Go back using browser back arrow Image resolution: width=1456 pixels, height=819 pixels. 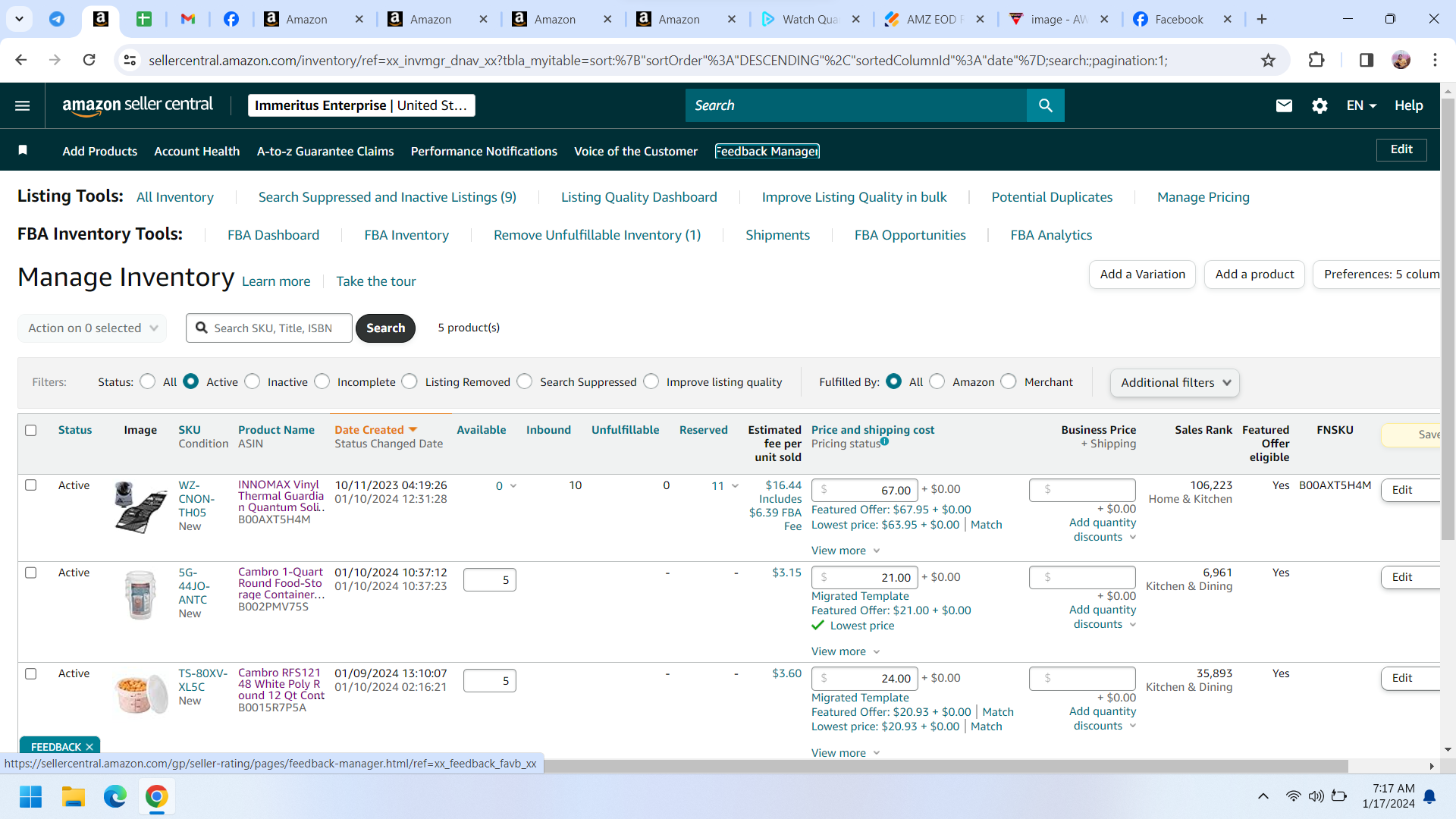(x=21, y=60)
